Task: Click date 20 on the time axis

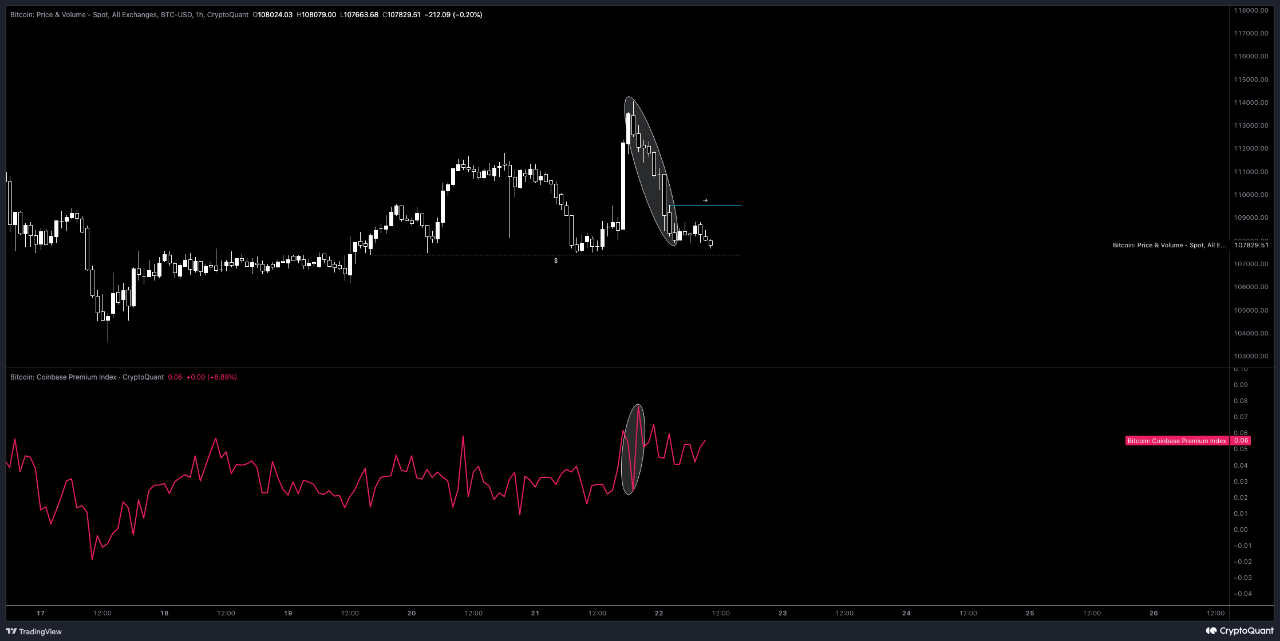Action: click(x=411, y=613)
